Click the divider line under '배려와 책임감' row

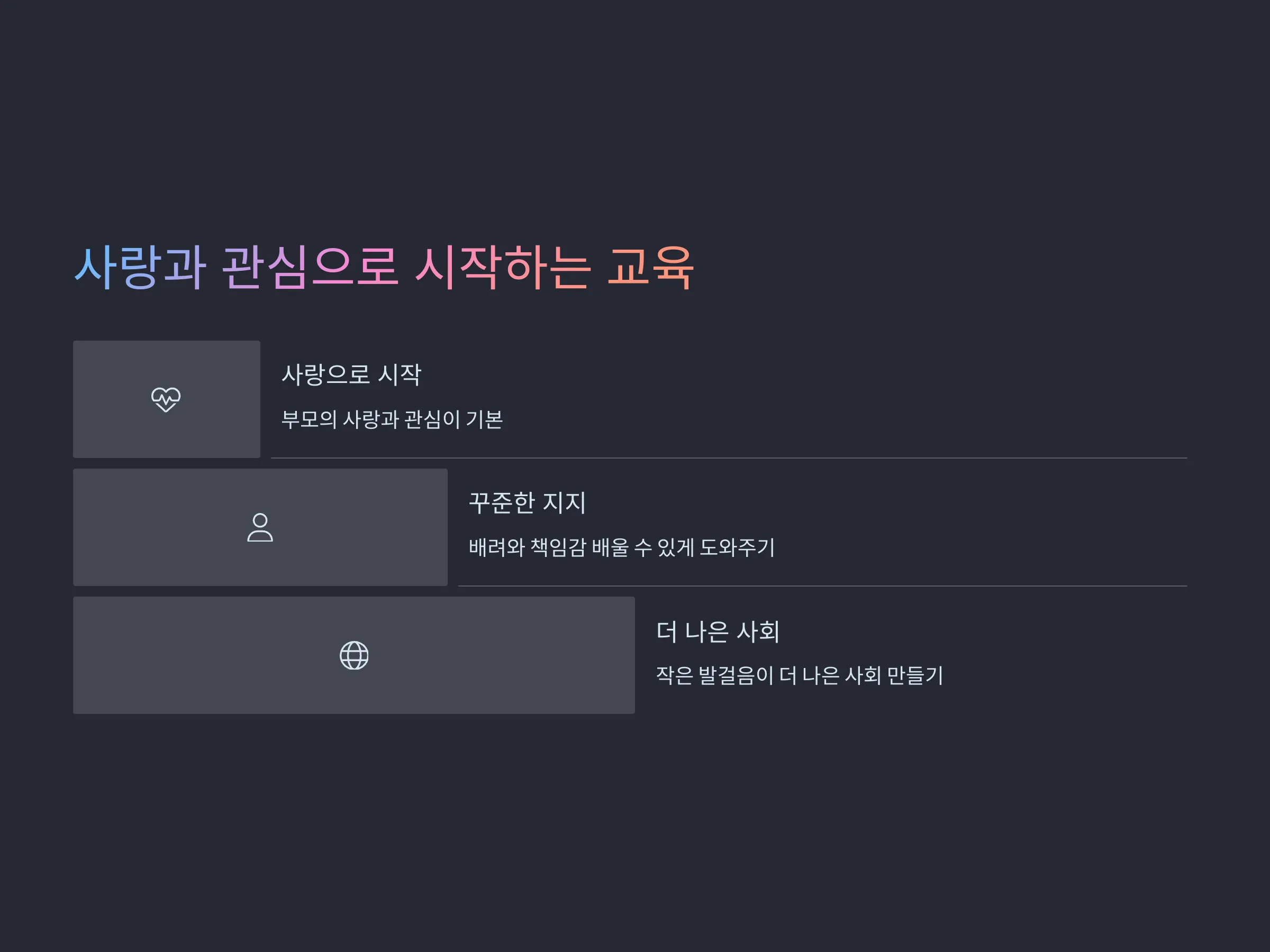[823, 586]
